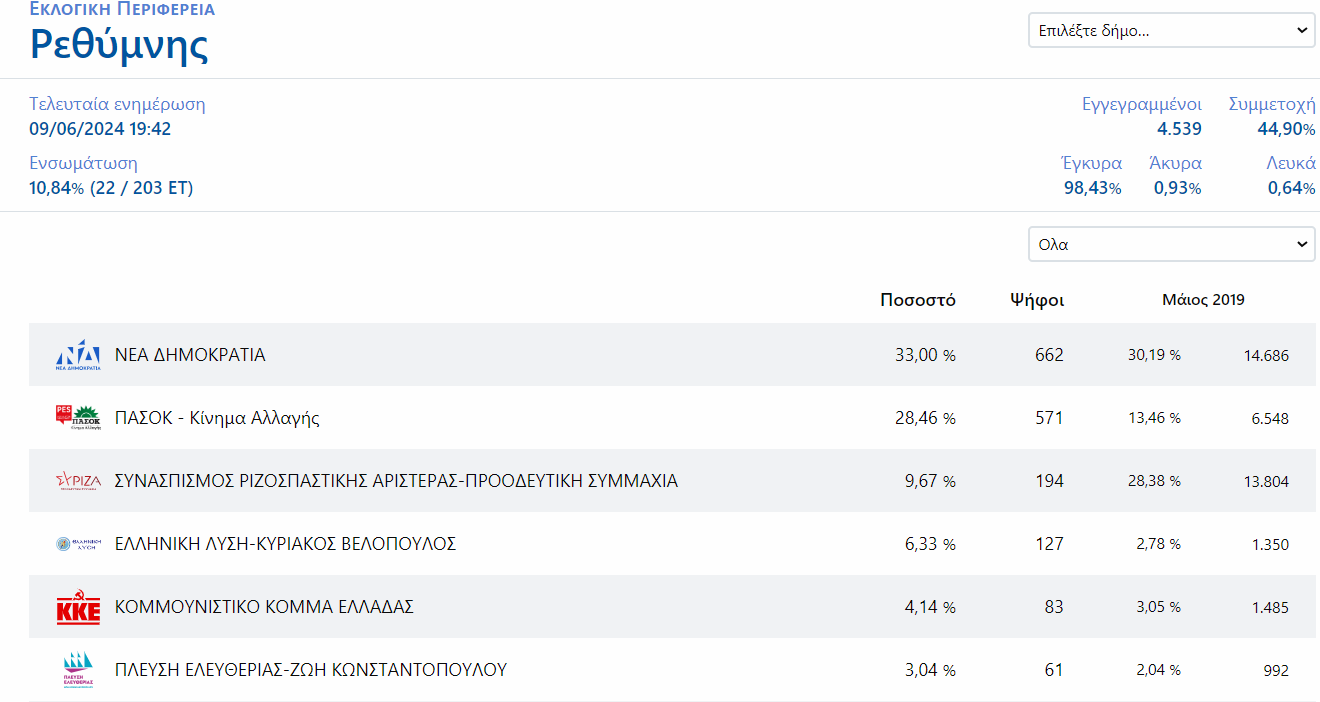Viewport: 1320px width, 702px height.
Task: Click Ελληνική Λύση percentage 6,33 %
Action: pyautogui.click(x=930, y=544)
